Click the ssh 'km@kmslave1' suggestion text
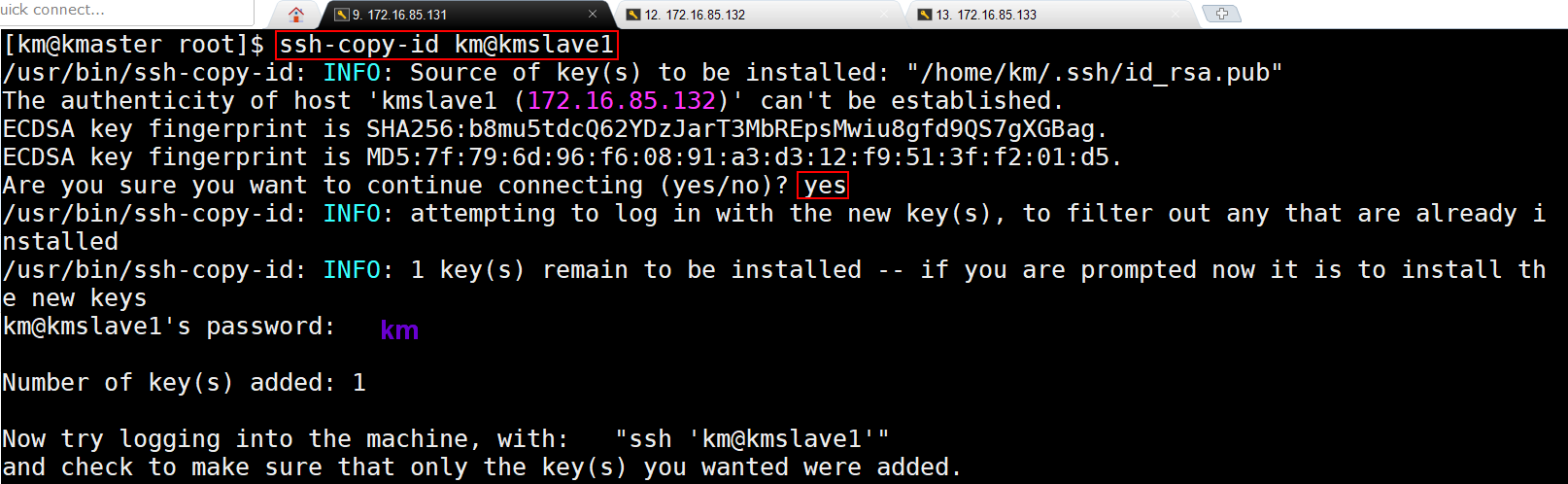 coord(752,439)
